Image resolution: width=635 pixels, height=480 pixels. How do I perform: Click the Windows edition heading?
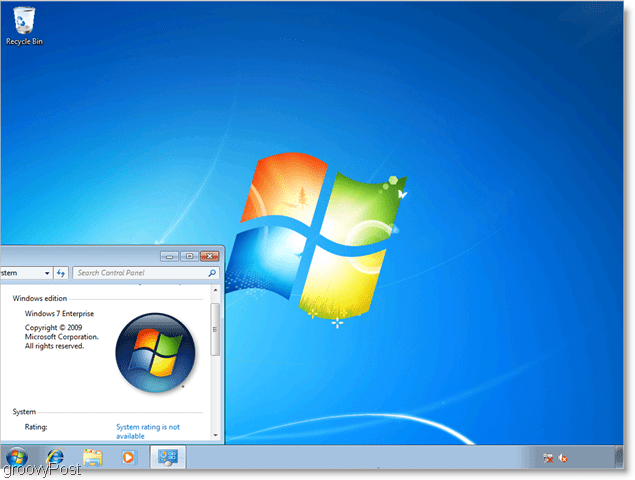point(40,299)
